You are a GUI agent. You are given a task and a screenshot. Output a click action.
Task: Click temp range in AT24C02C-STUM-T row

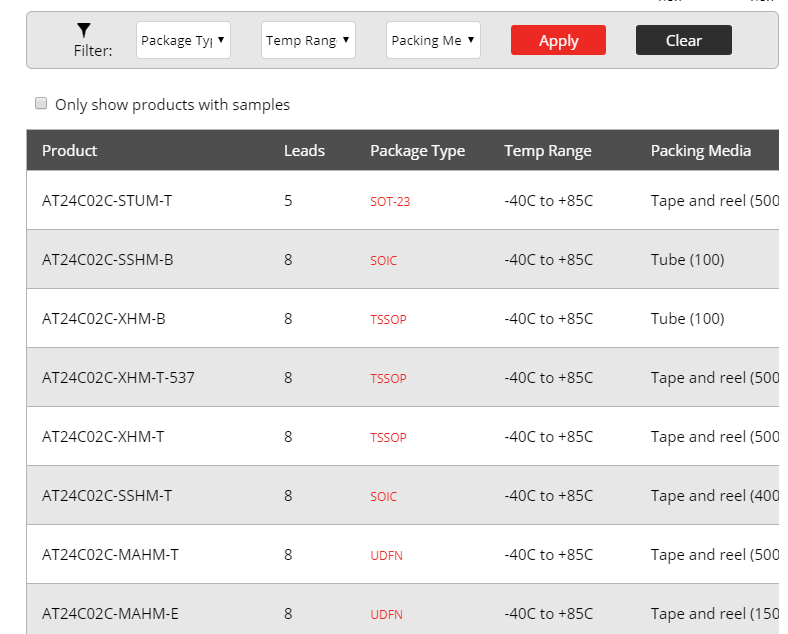(548, 201)
